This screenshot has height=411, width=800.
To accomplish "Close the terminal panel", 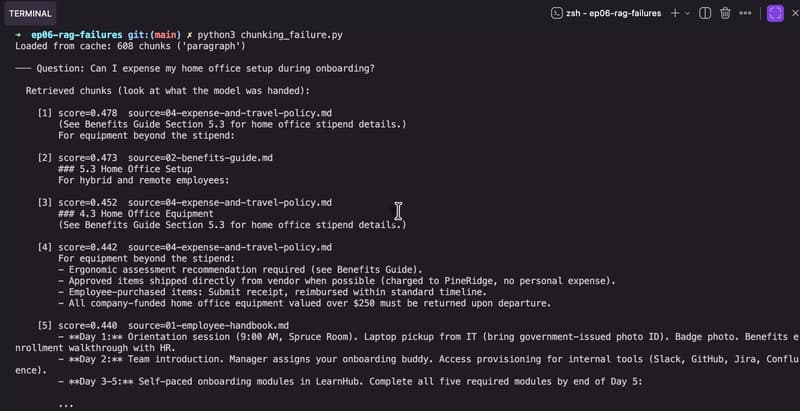I will pyautogui.click(x=795, y=13).
